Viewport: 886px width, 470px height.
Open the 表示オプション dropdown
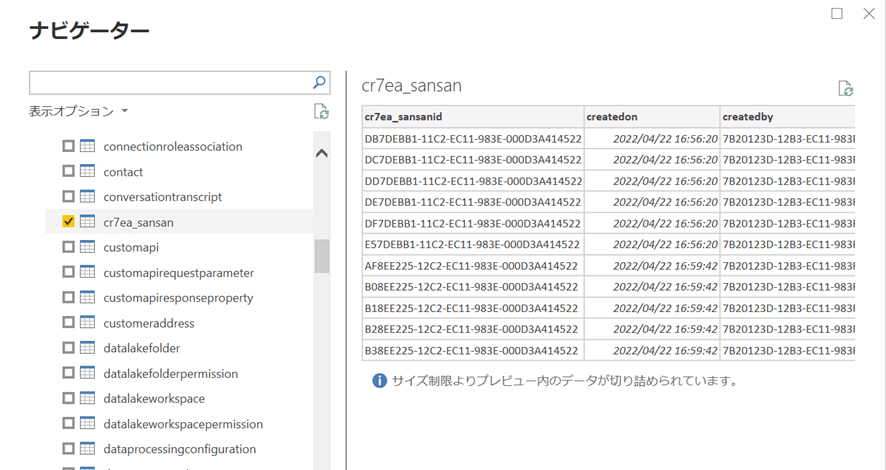pyautogui.click(x=78, y=111)
